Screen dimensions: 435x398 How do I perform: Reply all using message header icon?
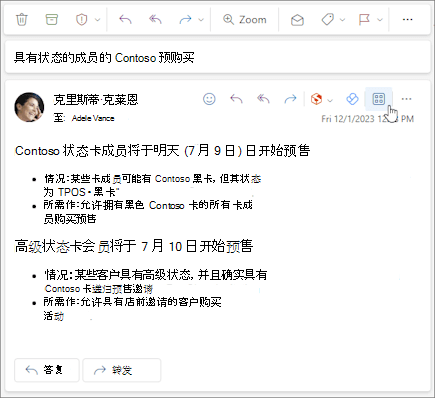(263, 99)
